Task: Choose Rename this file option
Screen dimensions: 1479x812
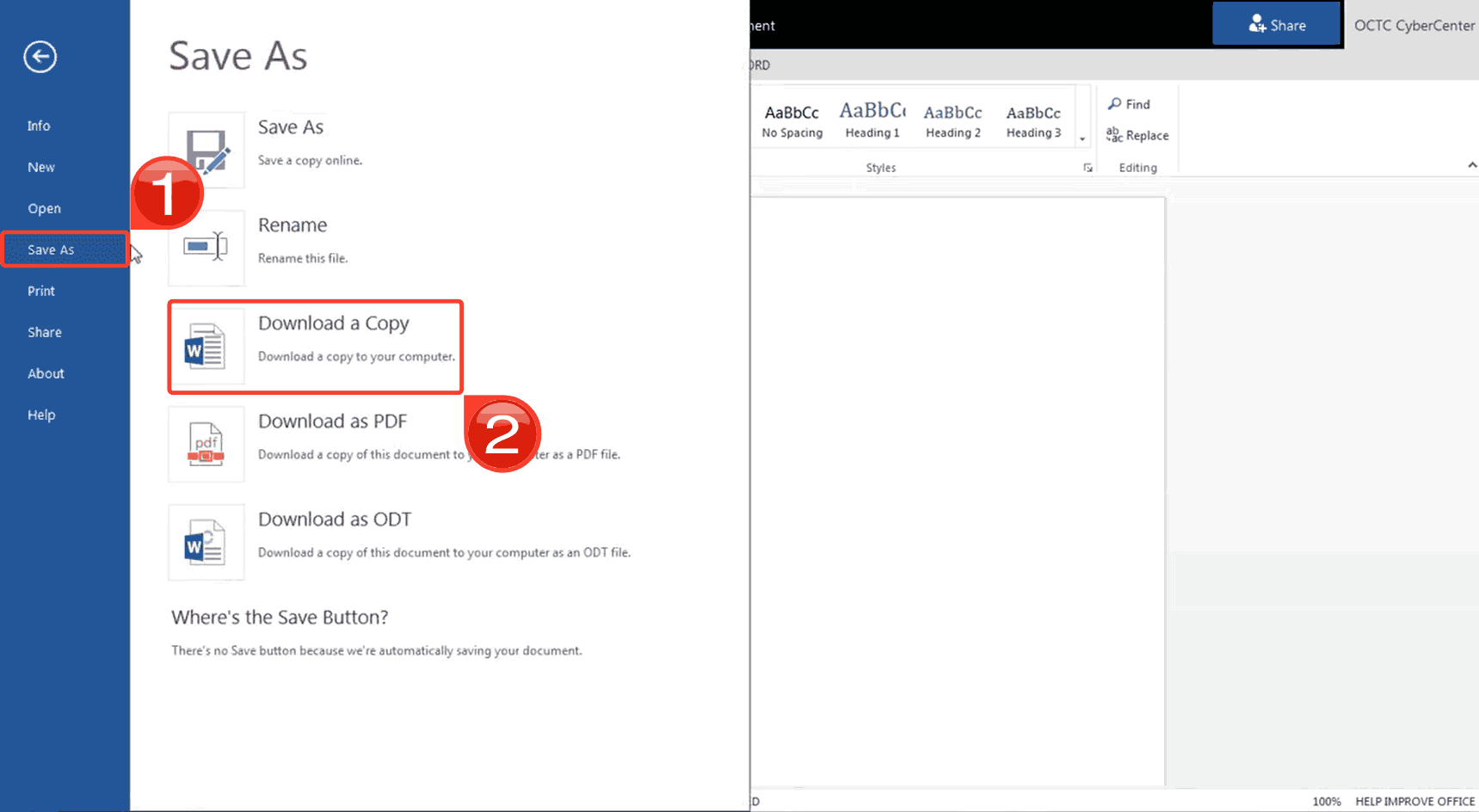Action: click(x=293, y=225)
